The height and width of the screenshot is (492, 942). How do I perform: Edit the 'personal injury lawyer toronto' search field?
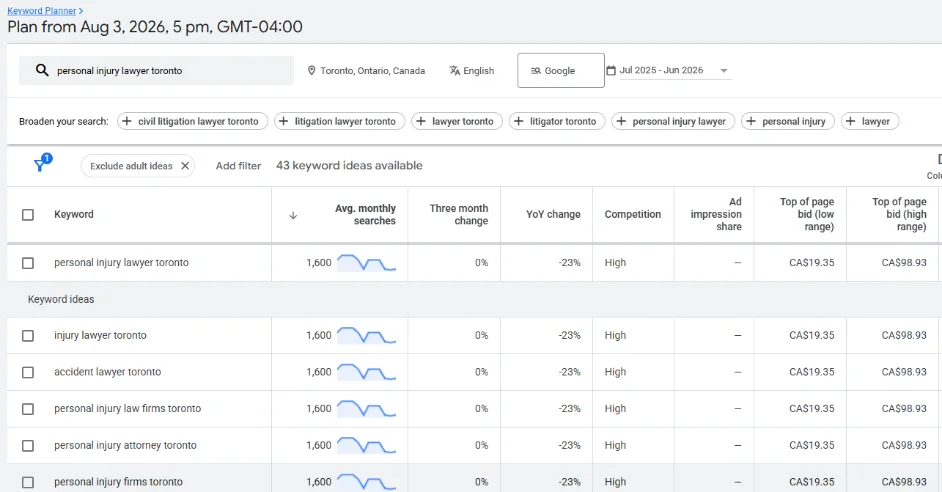click(x=156, y=70)
